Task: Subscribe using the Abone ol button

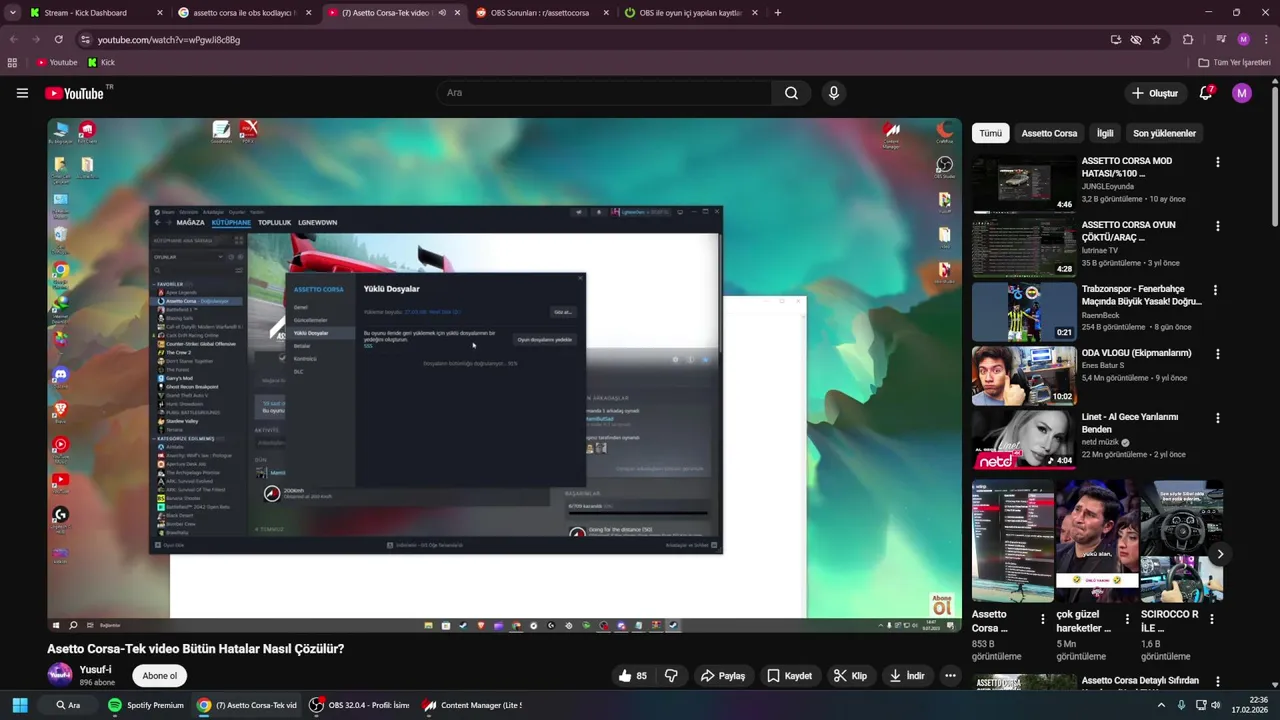Action: point(159,675)
